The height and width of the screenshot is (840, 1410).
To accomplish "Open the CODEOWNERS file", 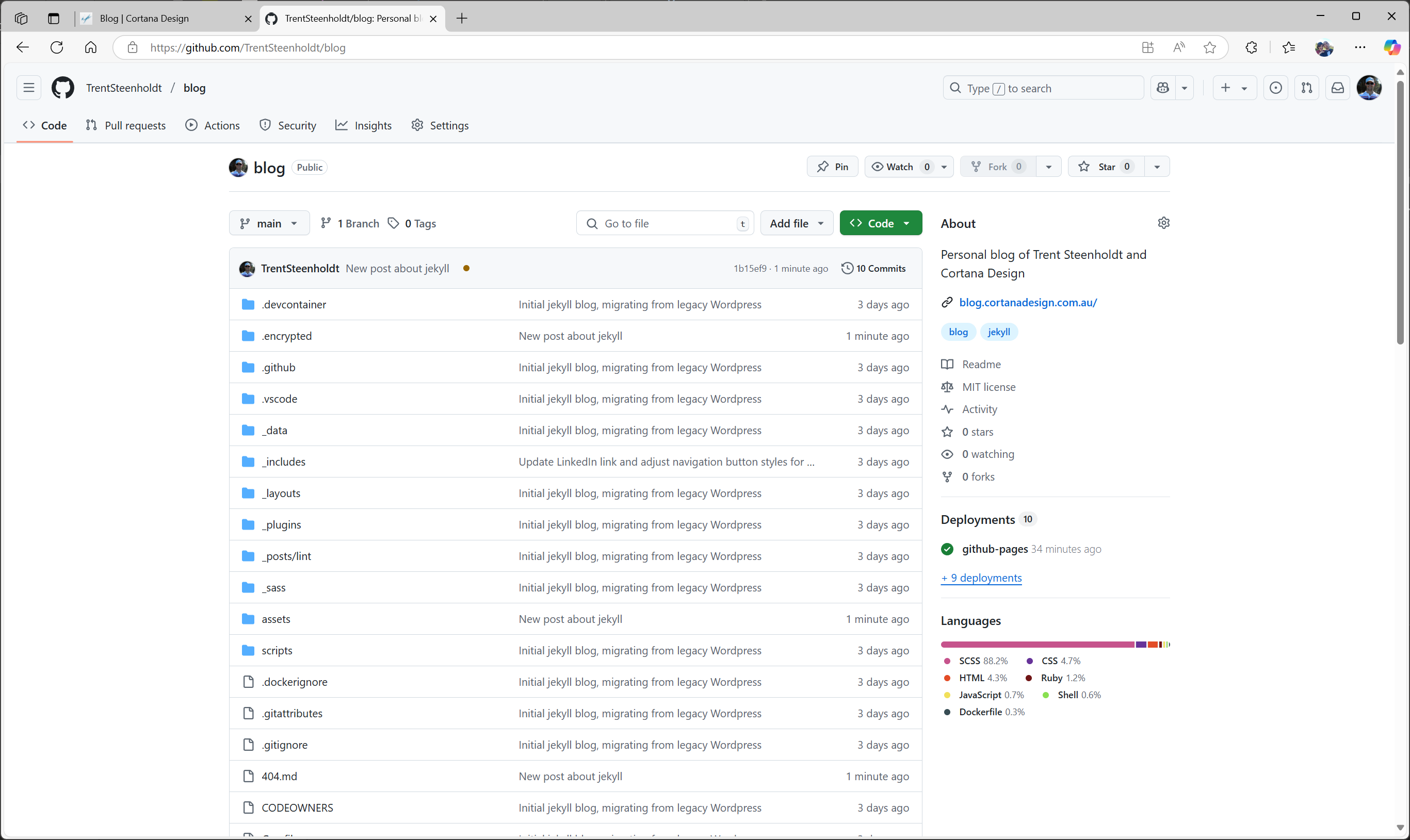I will pos(297,808).
